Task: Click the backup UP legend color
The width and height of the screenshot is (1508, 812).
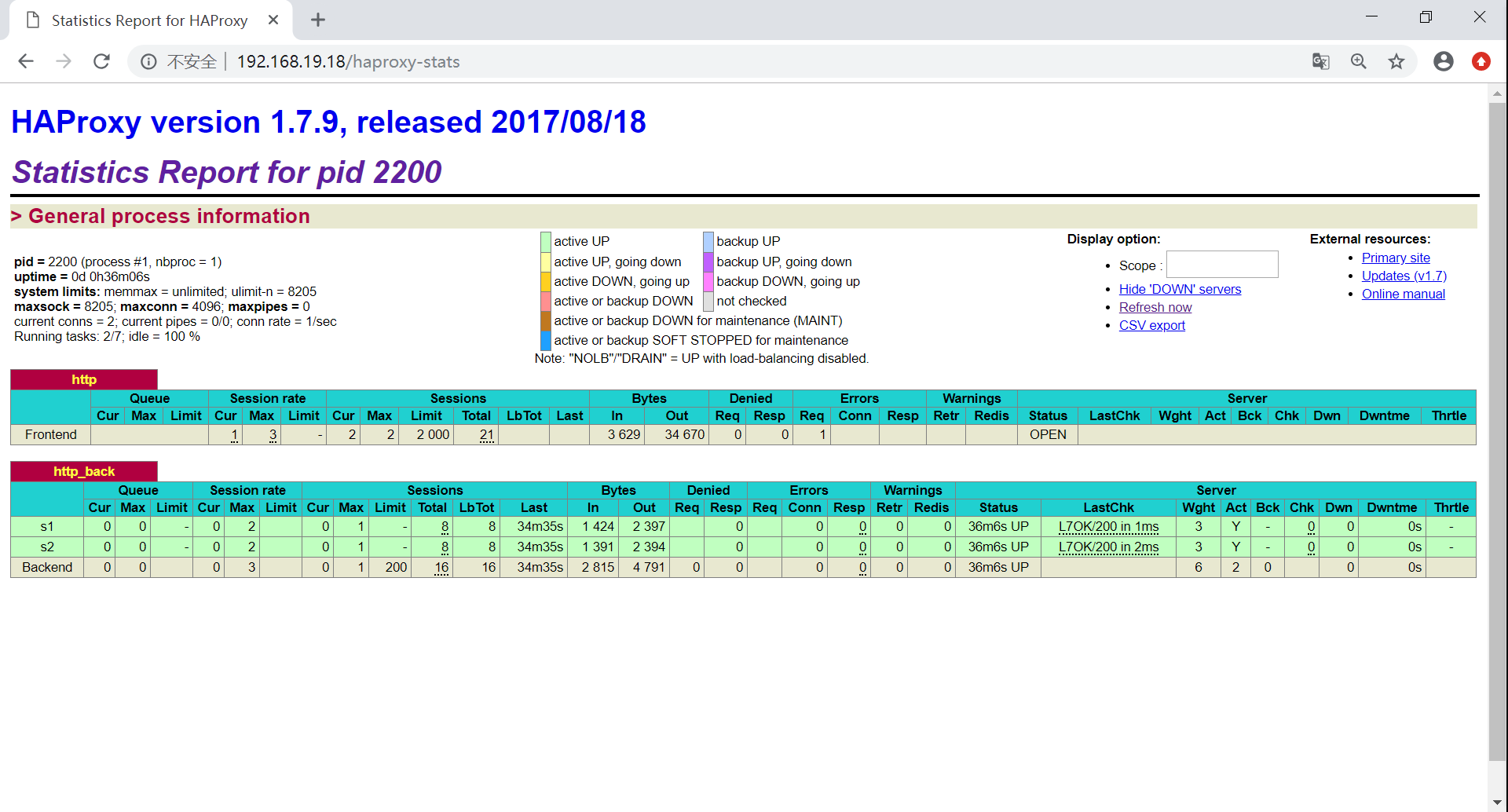Action: click(x=708, y=241)
